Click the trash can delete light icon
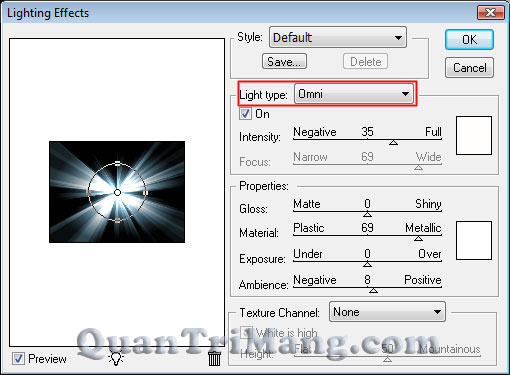This screenshot has height=375, width=510. coord(214,358)
